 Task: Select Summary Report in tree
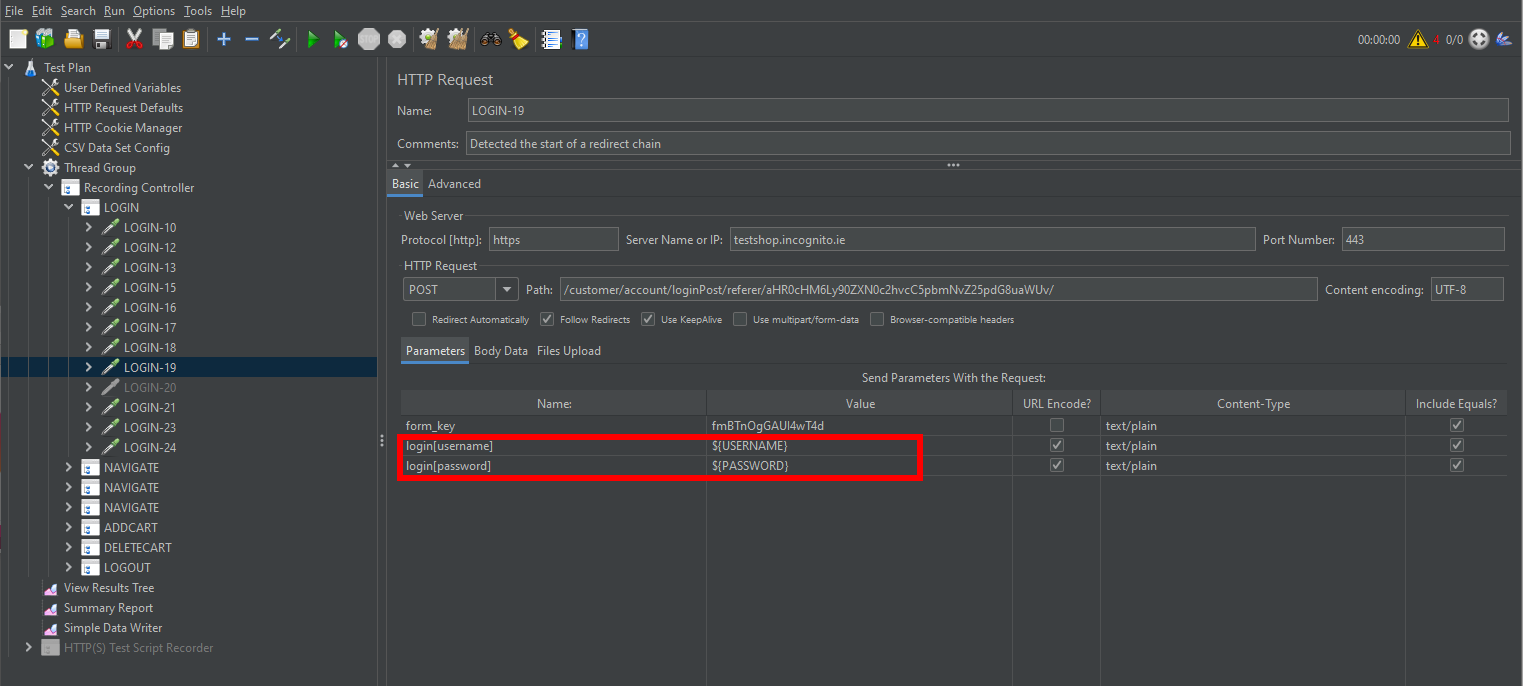pos(108,608)
